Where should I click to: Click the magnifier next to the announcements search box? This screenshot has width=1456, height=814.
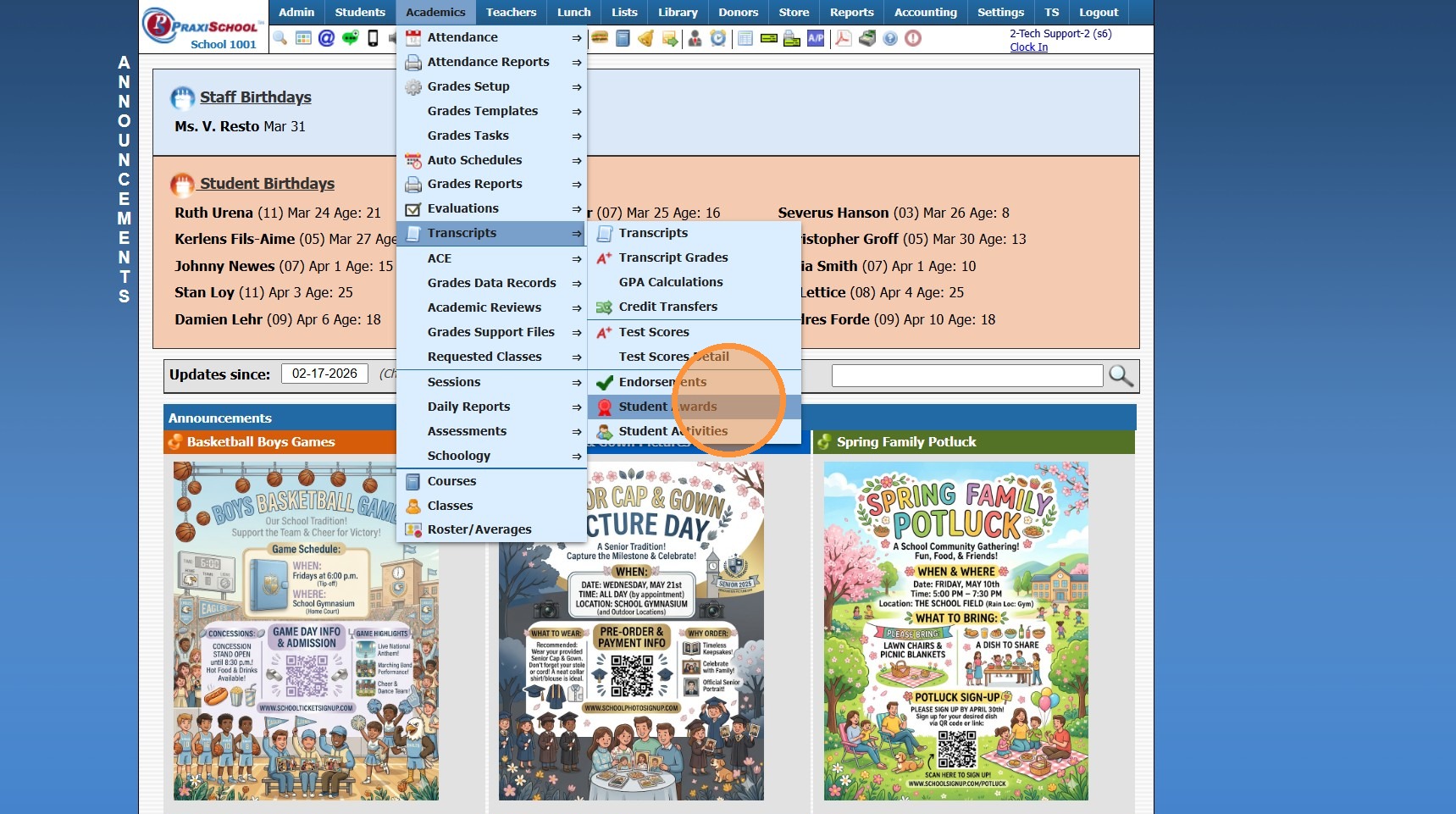(x=1121, y=375)
